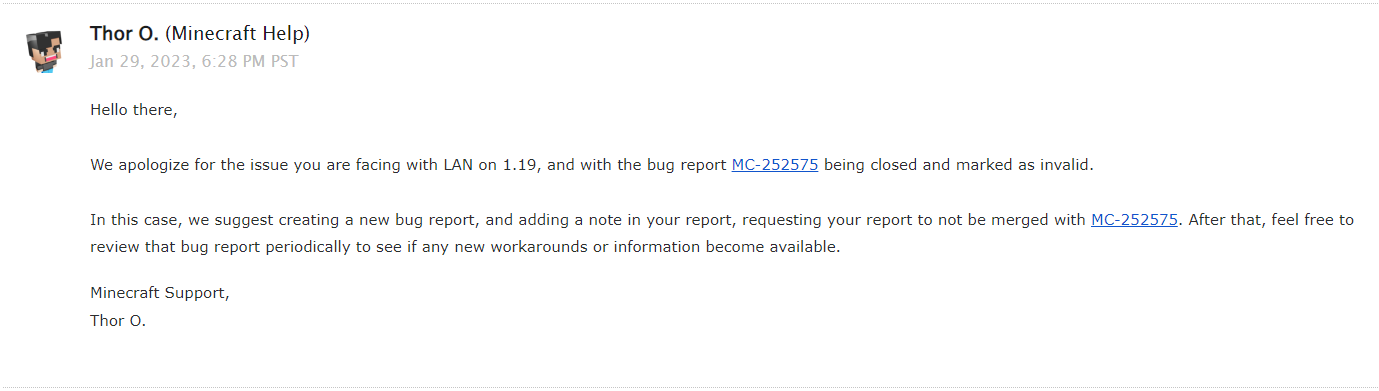
Task: Click Thor O.'s Minecraft avatar picture
Action: [45, 50]
